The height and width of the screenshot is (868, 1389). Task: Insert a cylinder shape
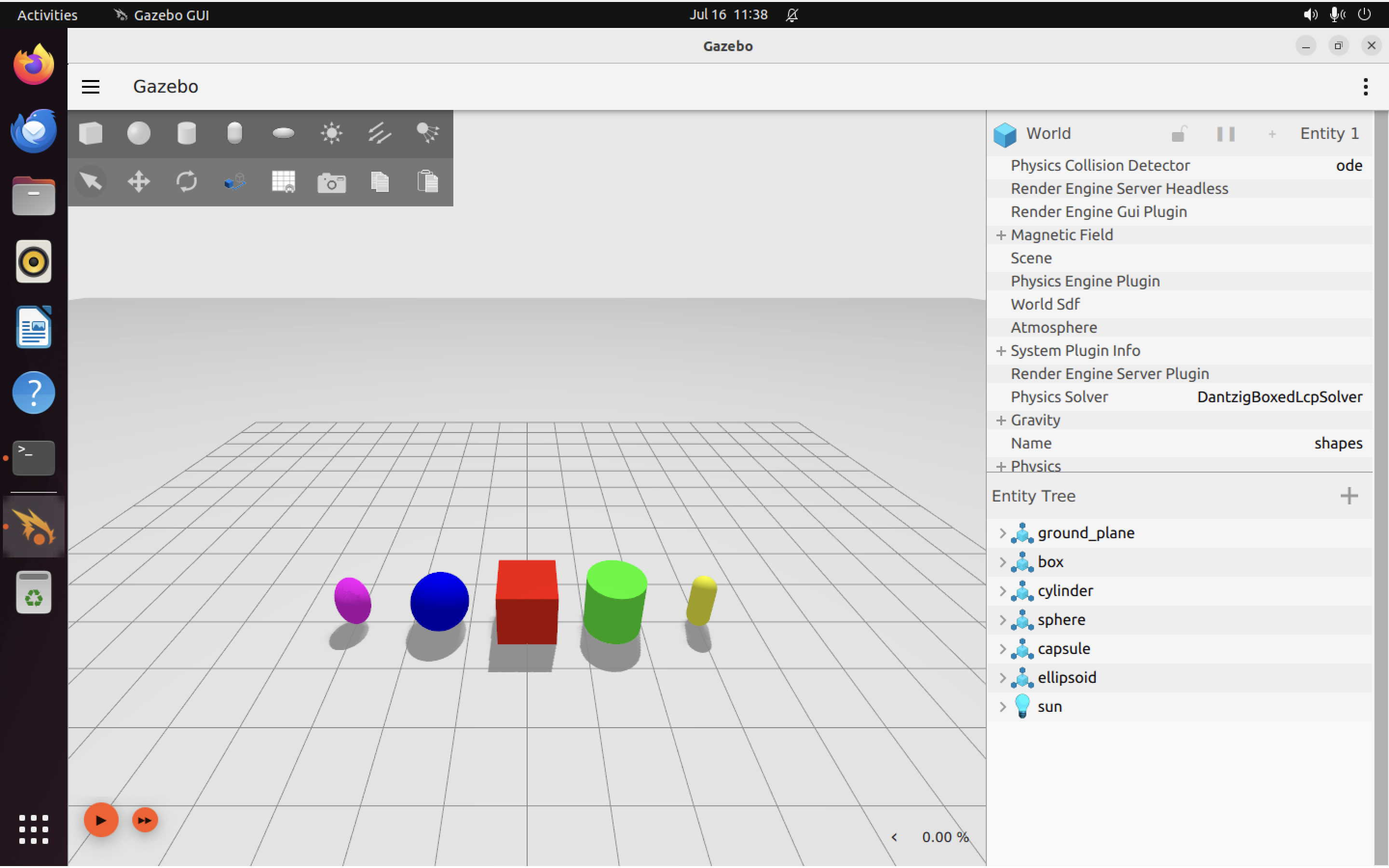187,133
